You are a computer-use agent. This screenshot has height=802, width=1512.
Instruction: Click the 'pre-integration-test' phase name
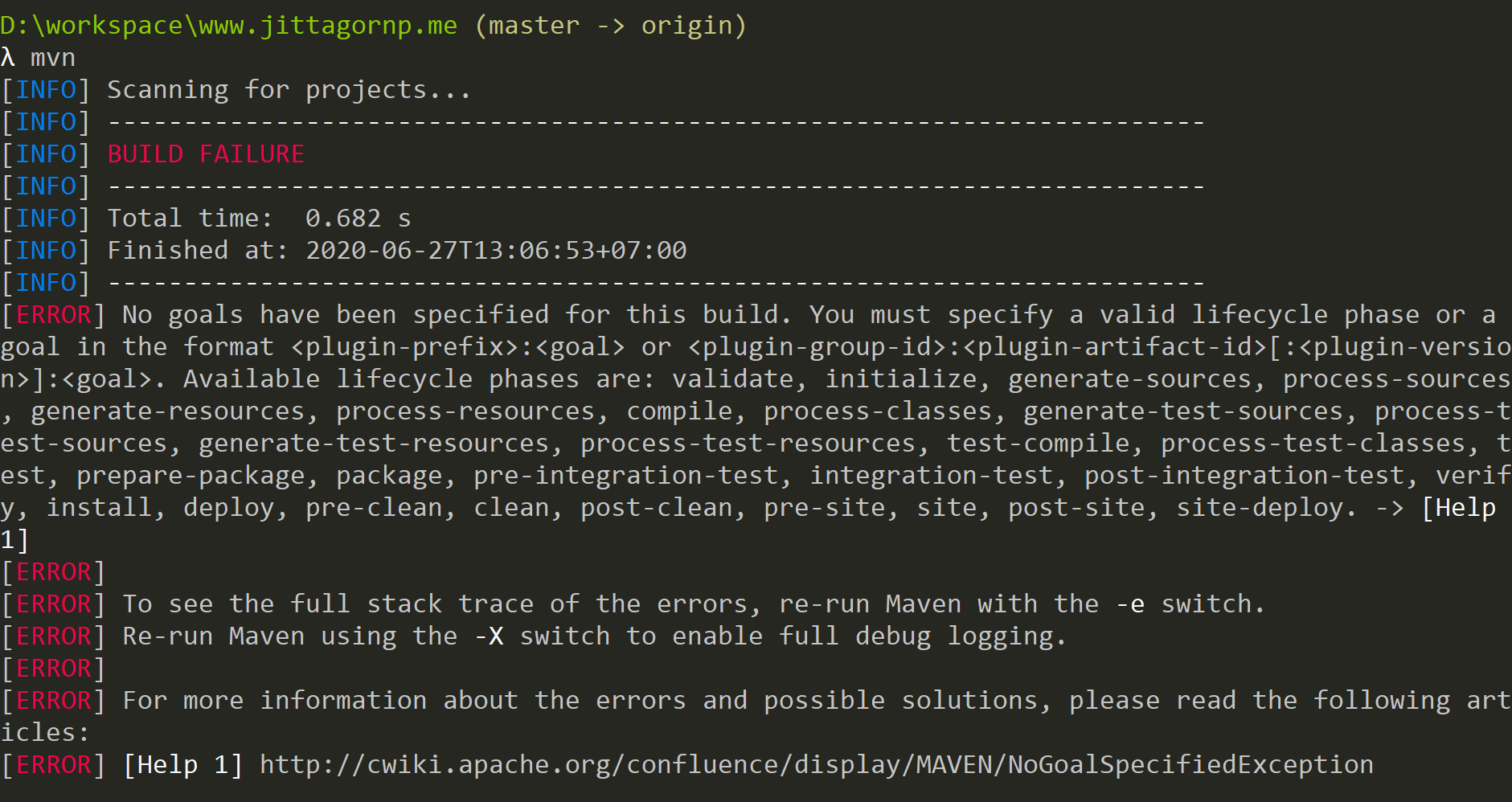tap(626, 476)
